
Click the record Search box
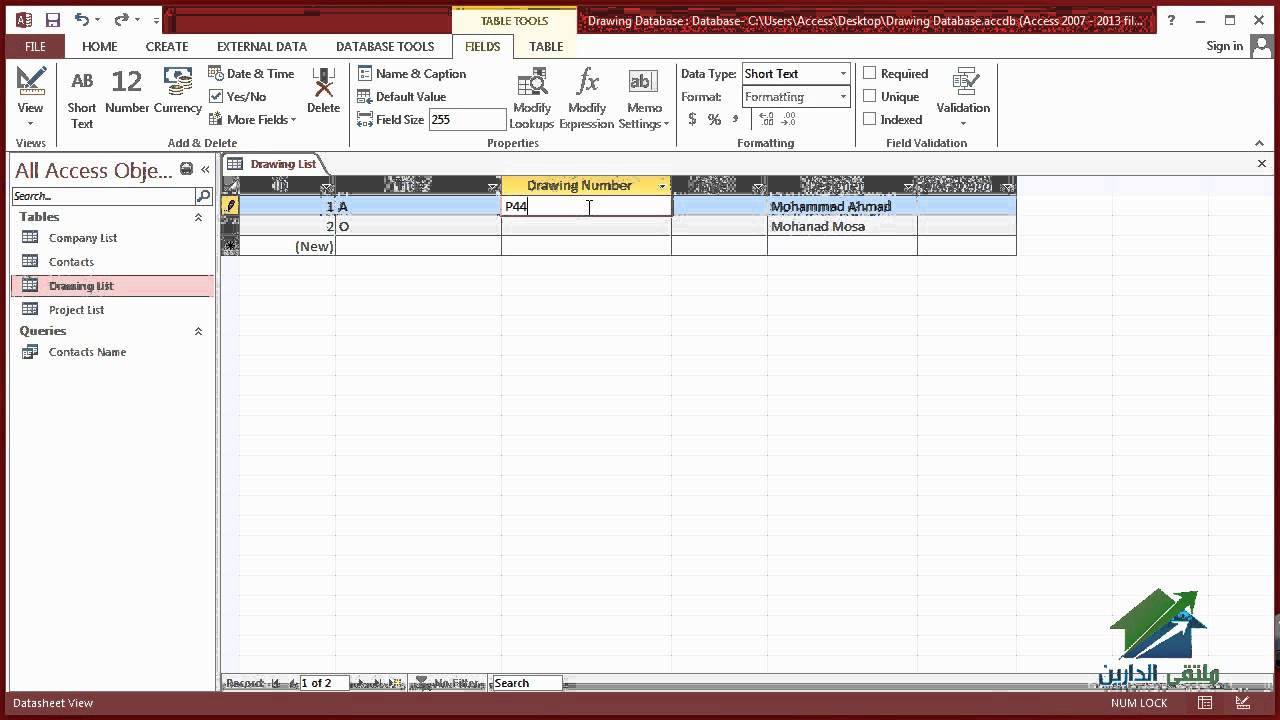coord(527,683)
